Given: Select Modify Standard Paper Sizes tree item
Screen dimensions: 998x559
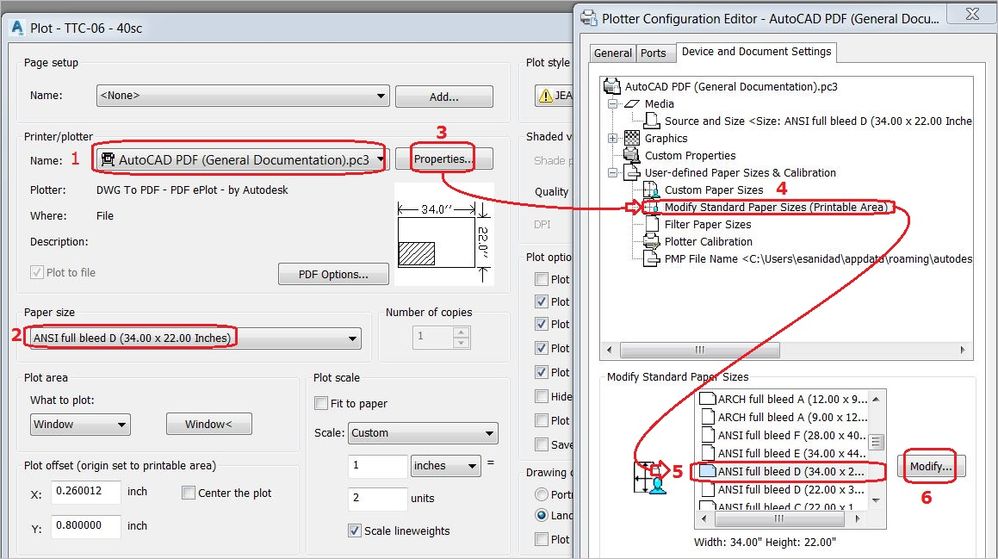Looking at the screenshot, I should 775,207.
